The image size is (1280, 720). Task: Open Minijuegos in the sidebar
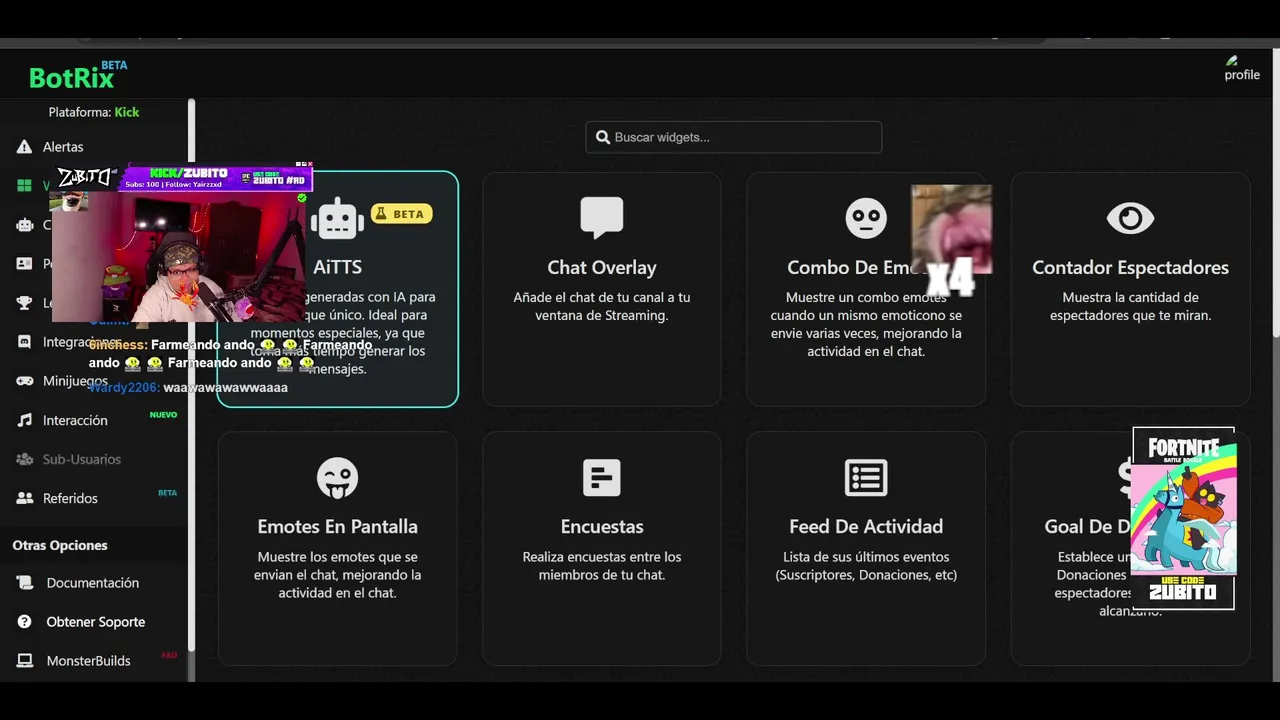(x=75, y=381)
